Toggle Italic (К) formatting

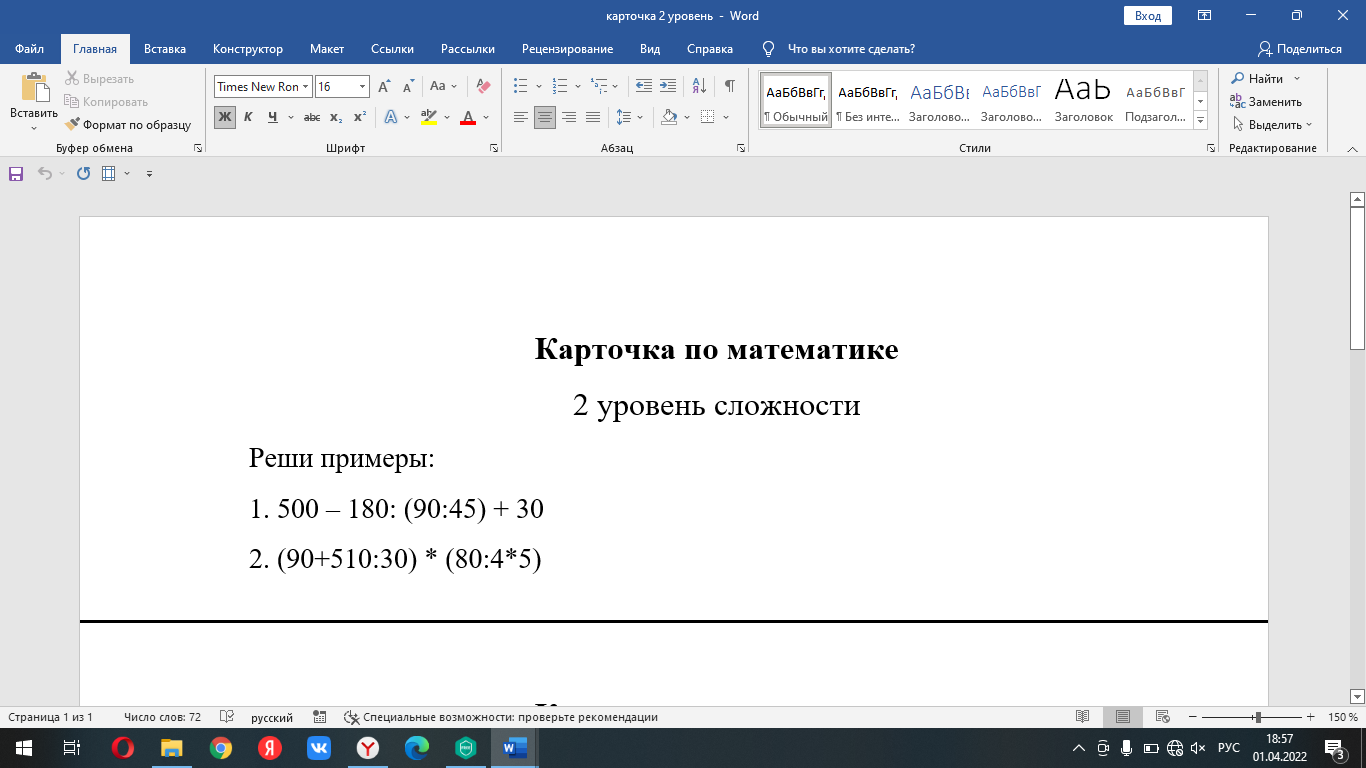(248, 117)
